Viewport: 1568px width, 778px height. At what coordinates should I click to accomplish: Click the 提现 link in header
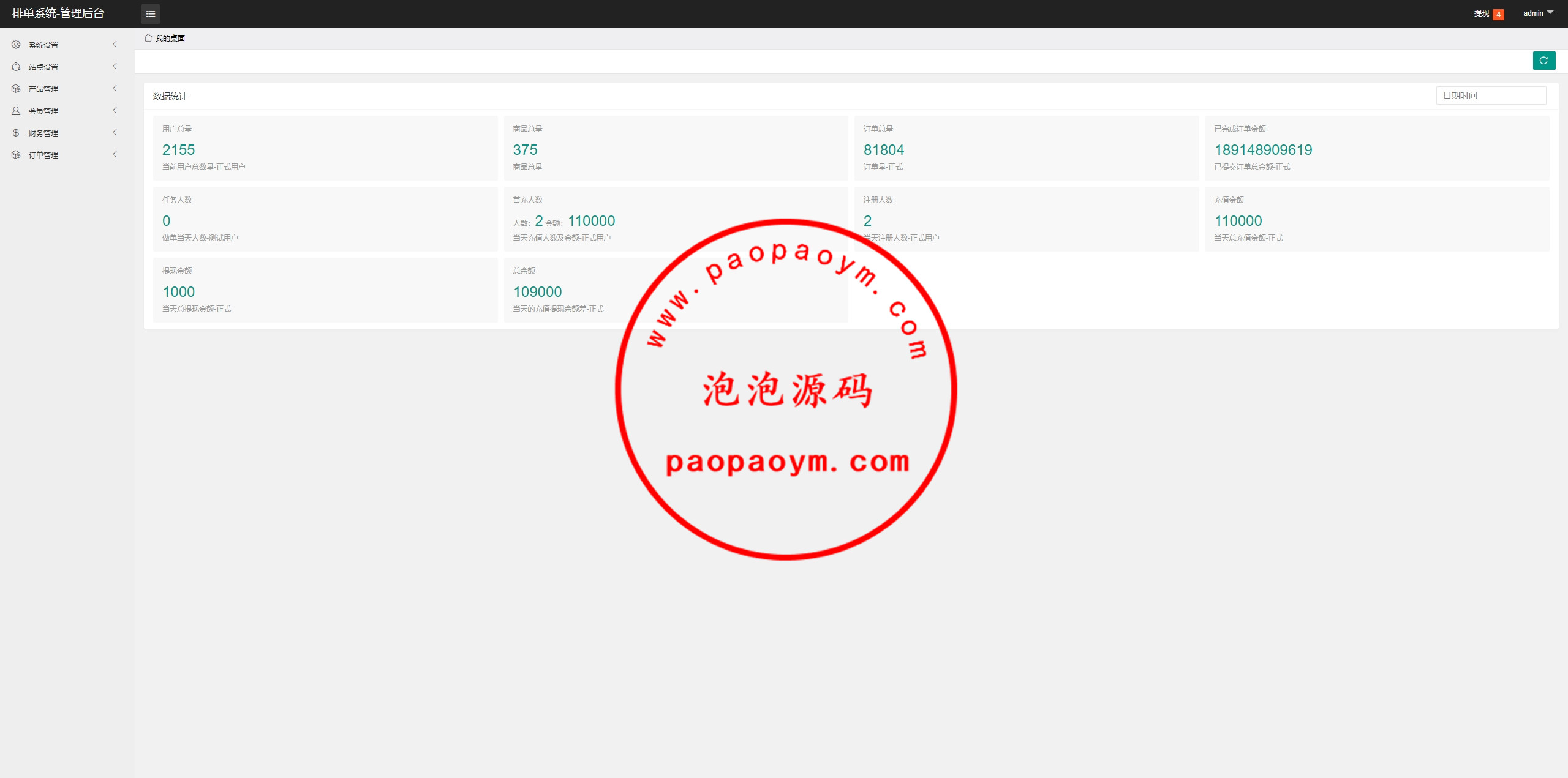pos(1481,13)
